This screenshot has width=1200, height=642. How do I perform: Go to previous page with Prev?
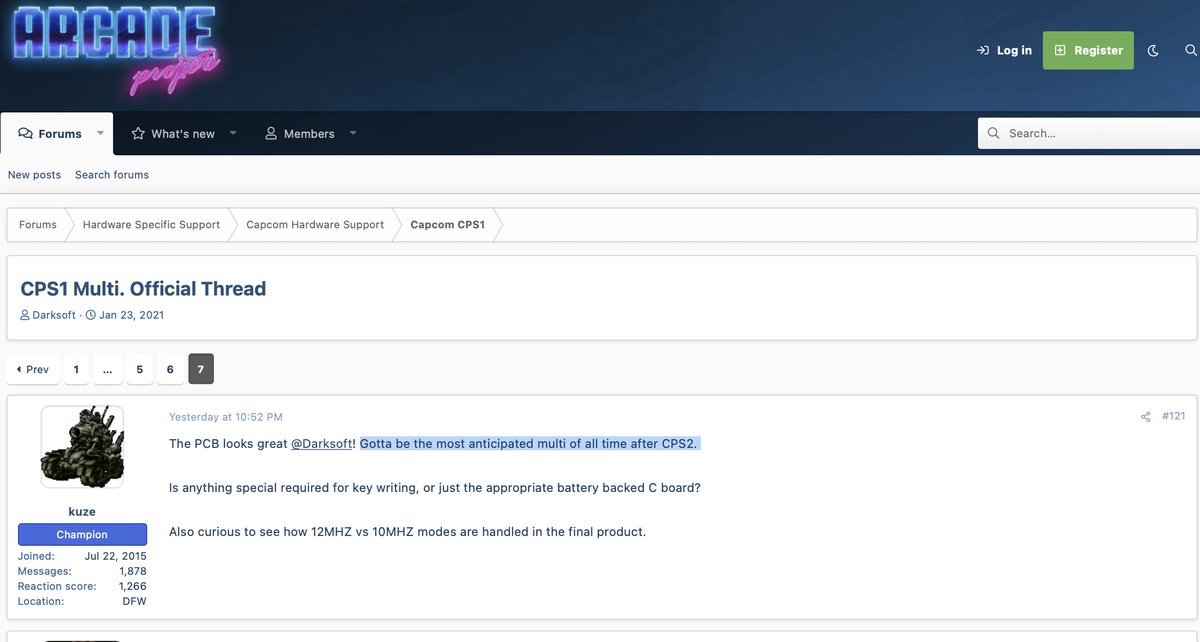(x=33, y=369)
